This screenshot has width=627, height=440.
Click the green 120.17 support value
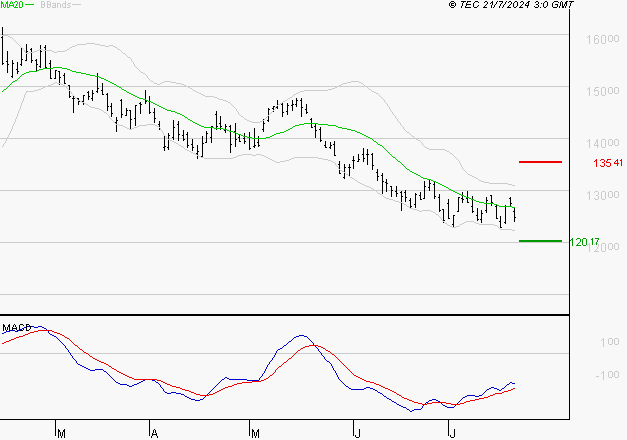[x=584, y=242]
